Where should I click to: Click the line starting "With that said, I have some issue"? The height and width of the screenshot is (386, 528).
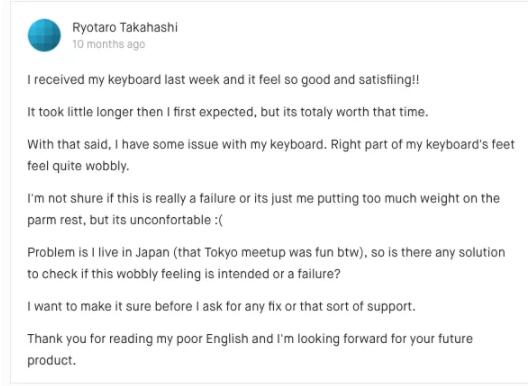click(x=271, y=144)
